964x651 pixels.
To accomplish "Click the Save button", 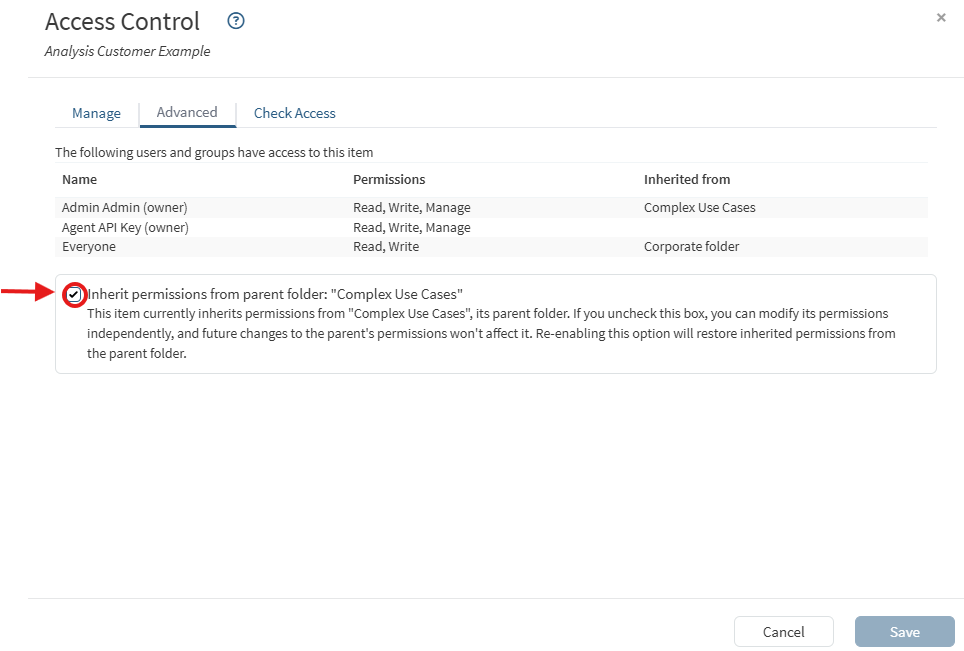I will coord(904,632).
